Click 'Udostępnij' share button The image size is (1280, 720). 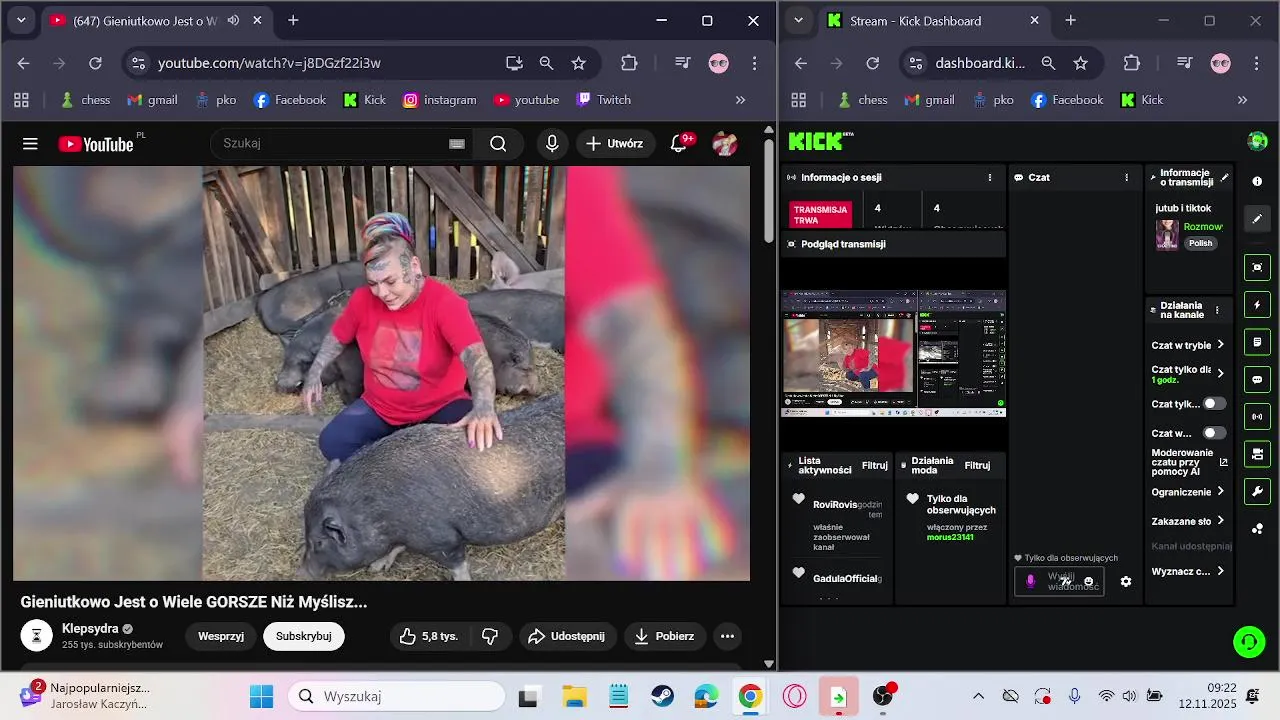566,636
